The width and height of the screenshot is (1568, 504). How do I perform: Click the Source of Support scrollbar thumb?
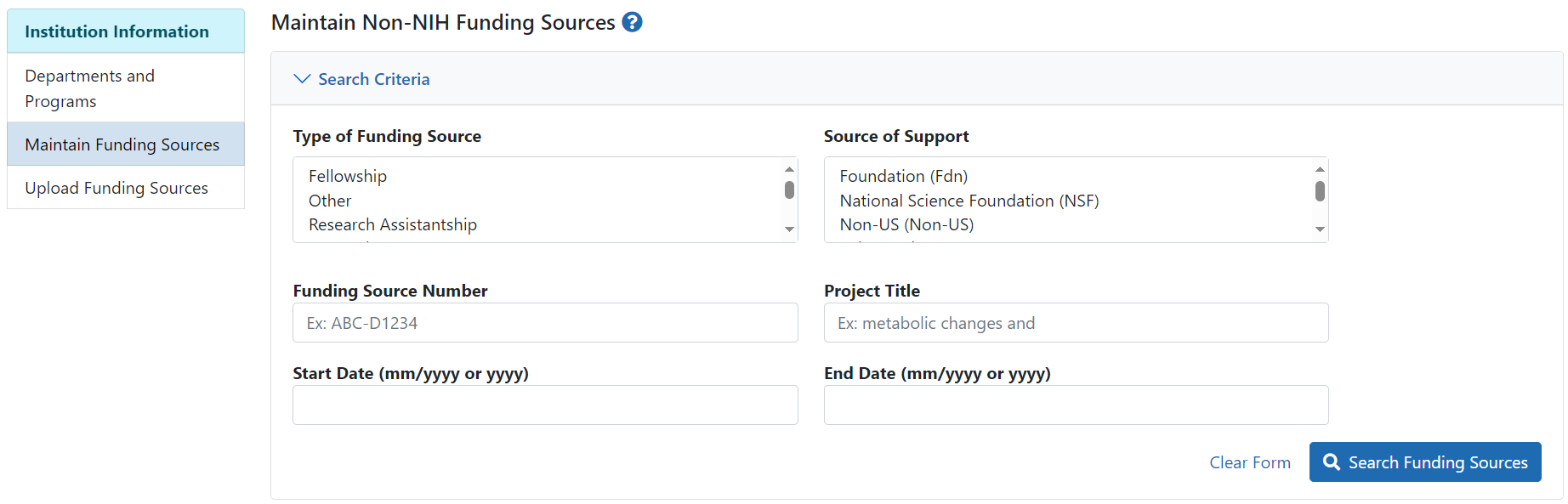[x=1320, y=191]
